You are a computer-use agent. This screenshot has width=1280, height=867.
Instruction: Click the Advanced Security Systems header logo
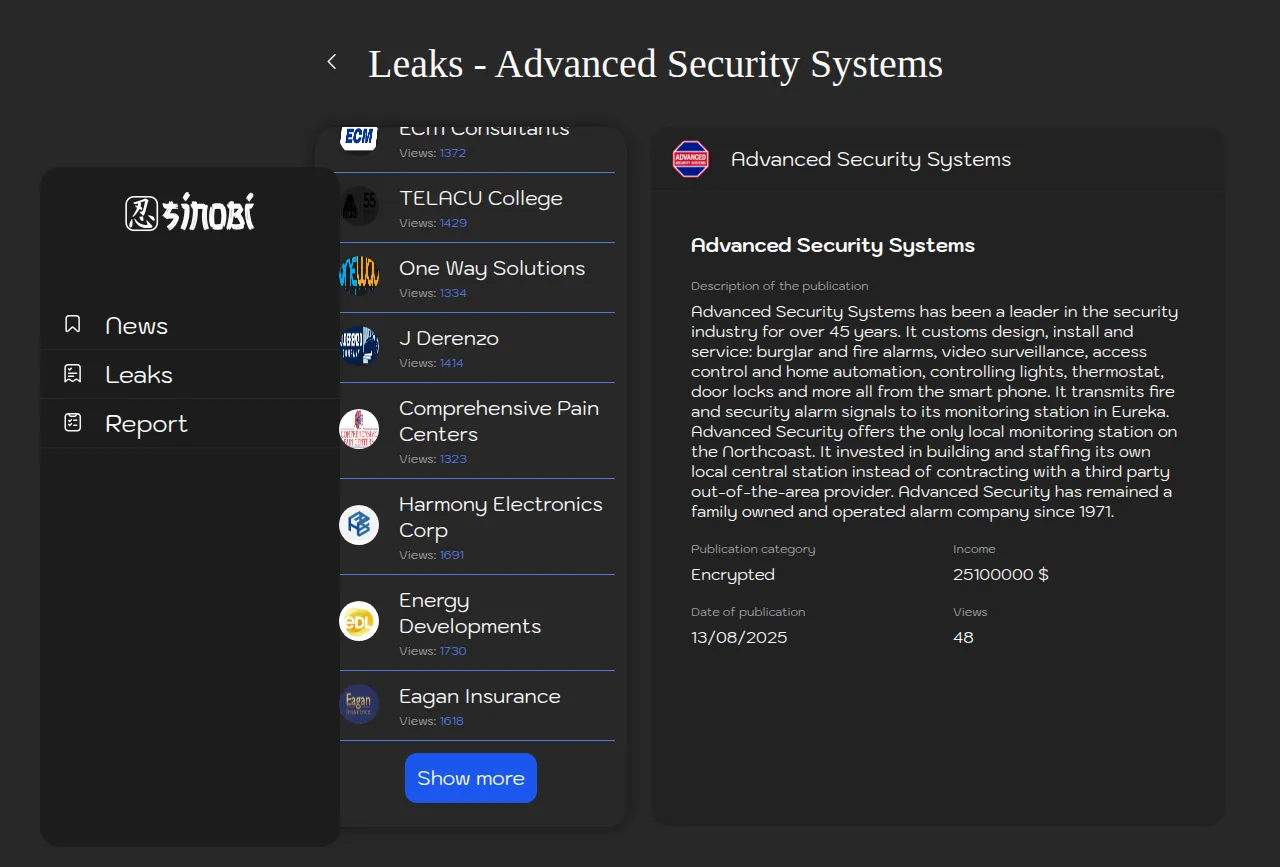tap(691, 159)
